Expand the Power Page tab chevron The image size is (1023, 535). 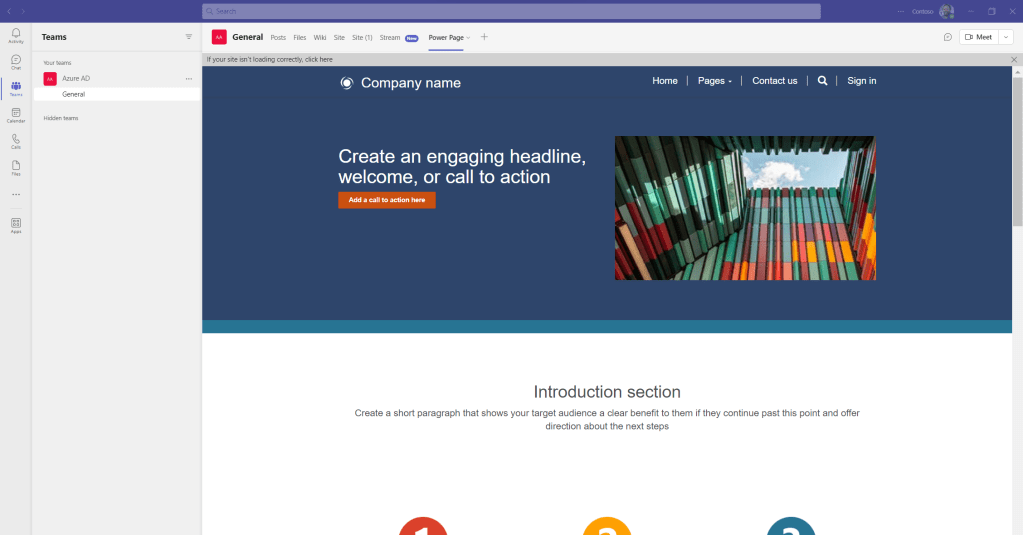[468, 38]
